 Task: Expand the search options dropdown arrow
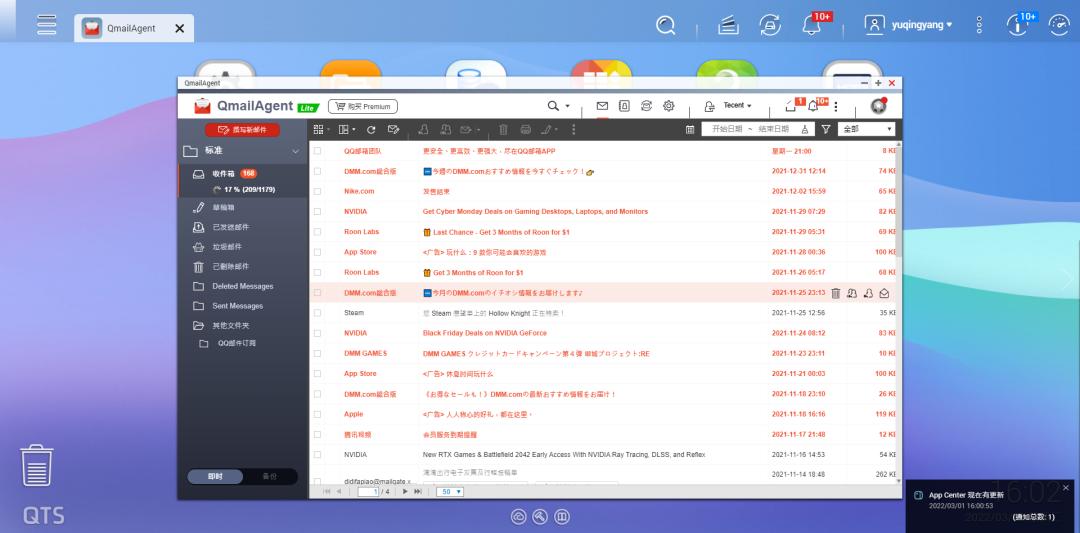568,106
